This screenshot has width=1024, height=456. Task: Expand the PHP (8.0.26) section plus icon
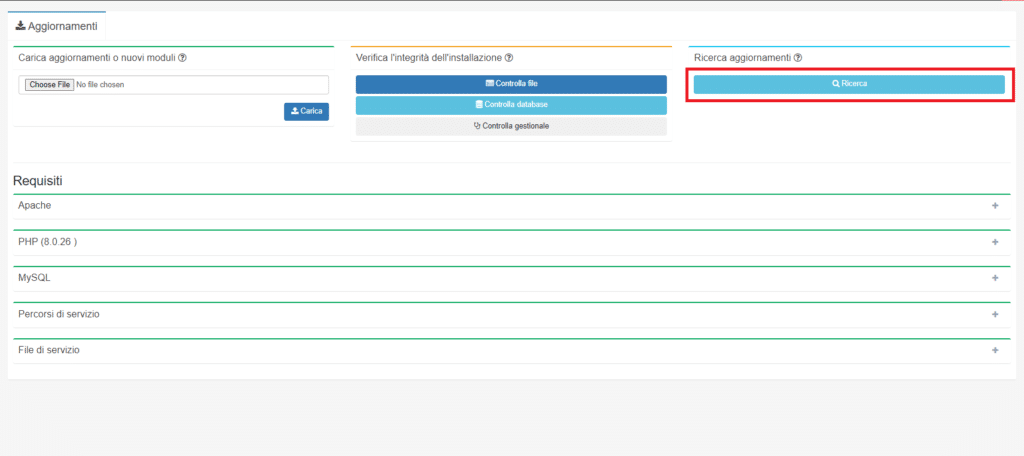995,242
